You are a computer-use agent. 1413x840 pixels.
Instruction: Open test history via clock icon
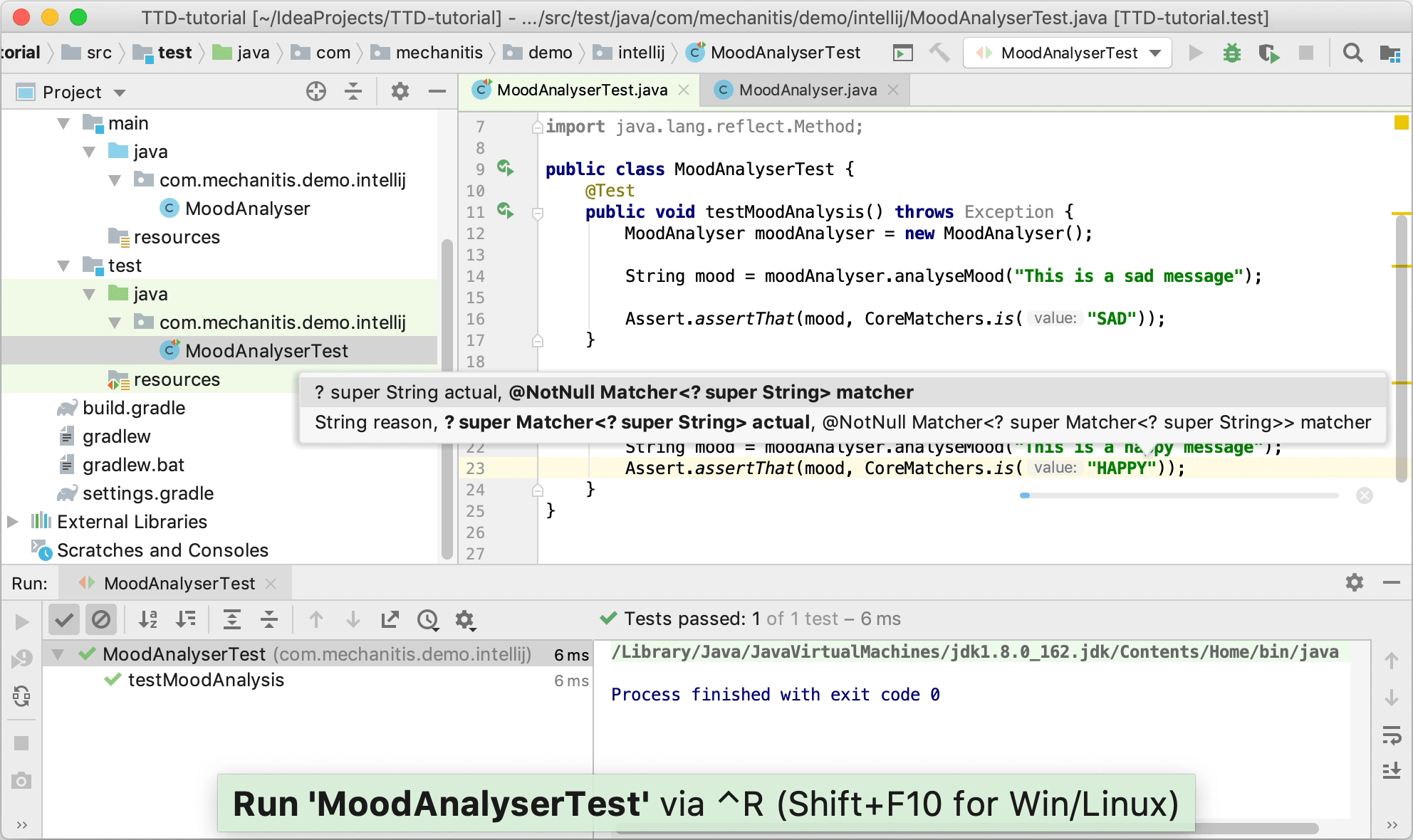tap(427, 620)
